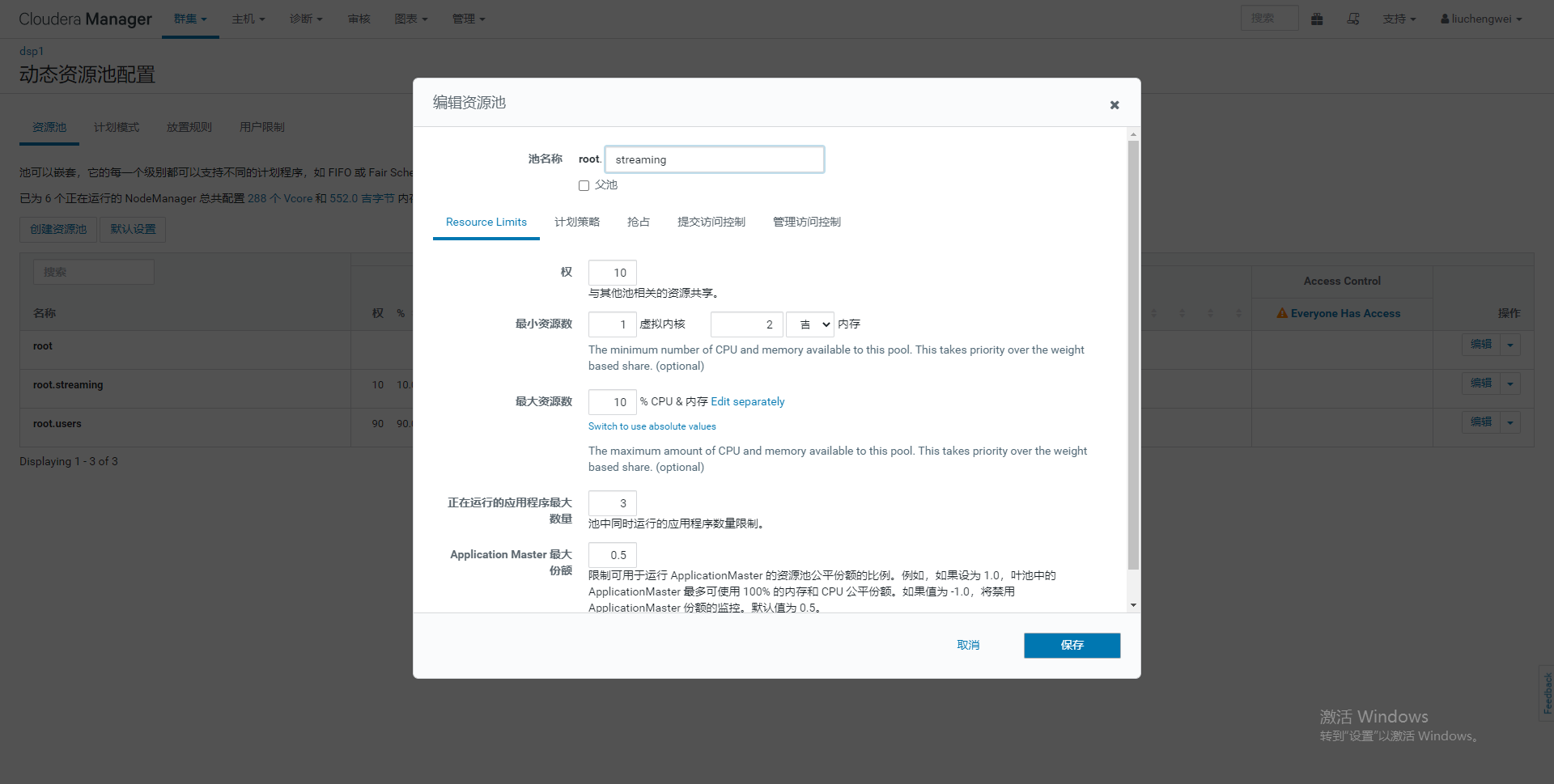Close the 编辑资源池 dialog with the X
Viewport: 1554px width, 784px height.
(1115, 104)
